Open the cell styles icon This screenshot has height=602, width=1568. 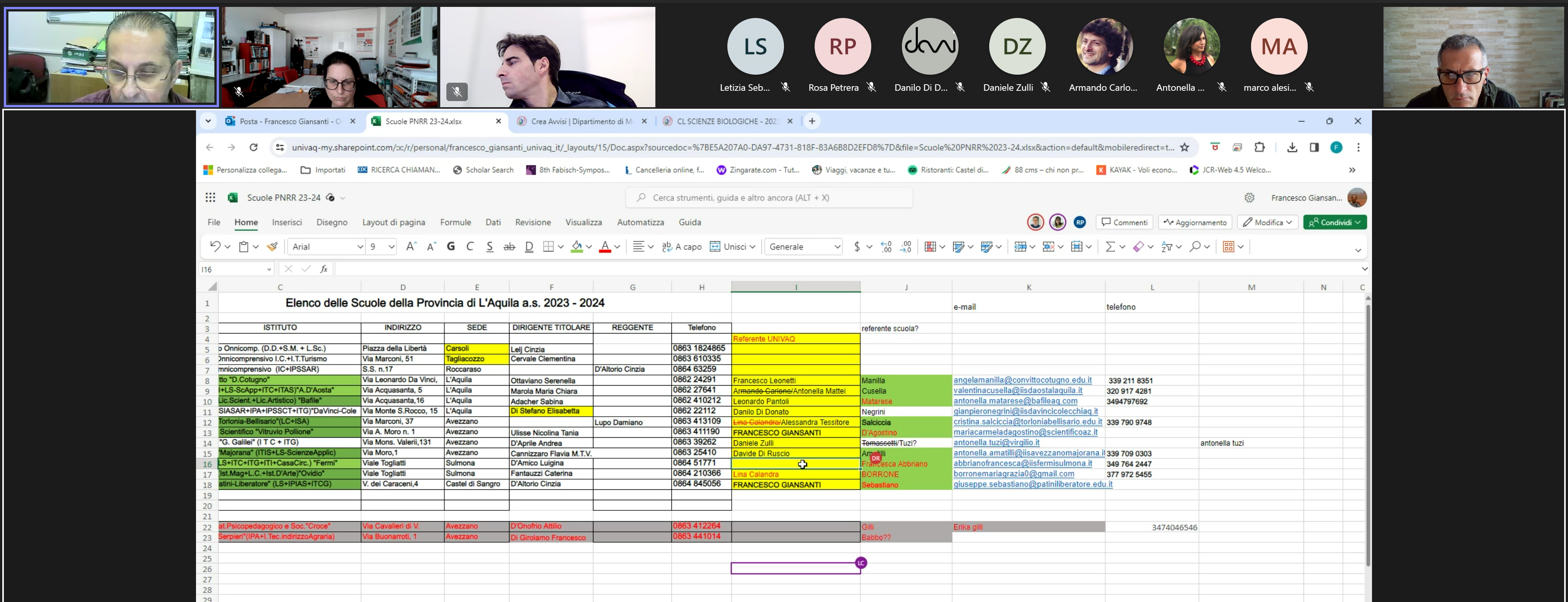coord(987,247)
